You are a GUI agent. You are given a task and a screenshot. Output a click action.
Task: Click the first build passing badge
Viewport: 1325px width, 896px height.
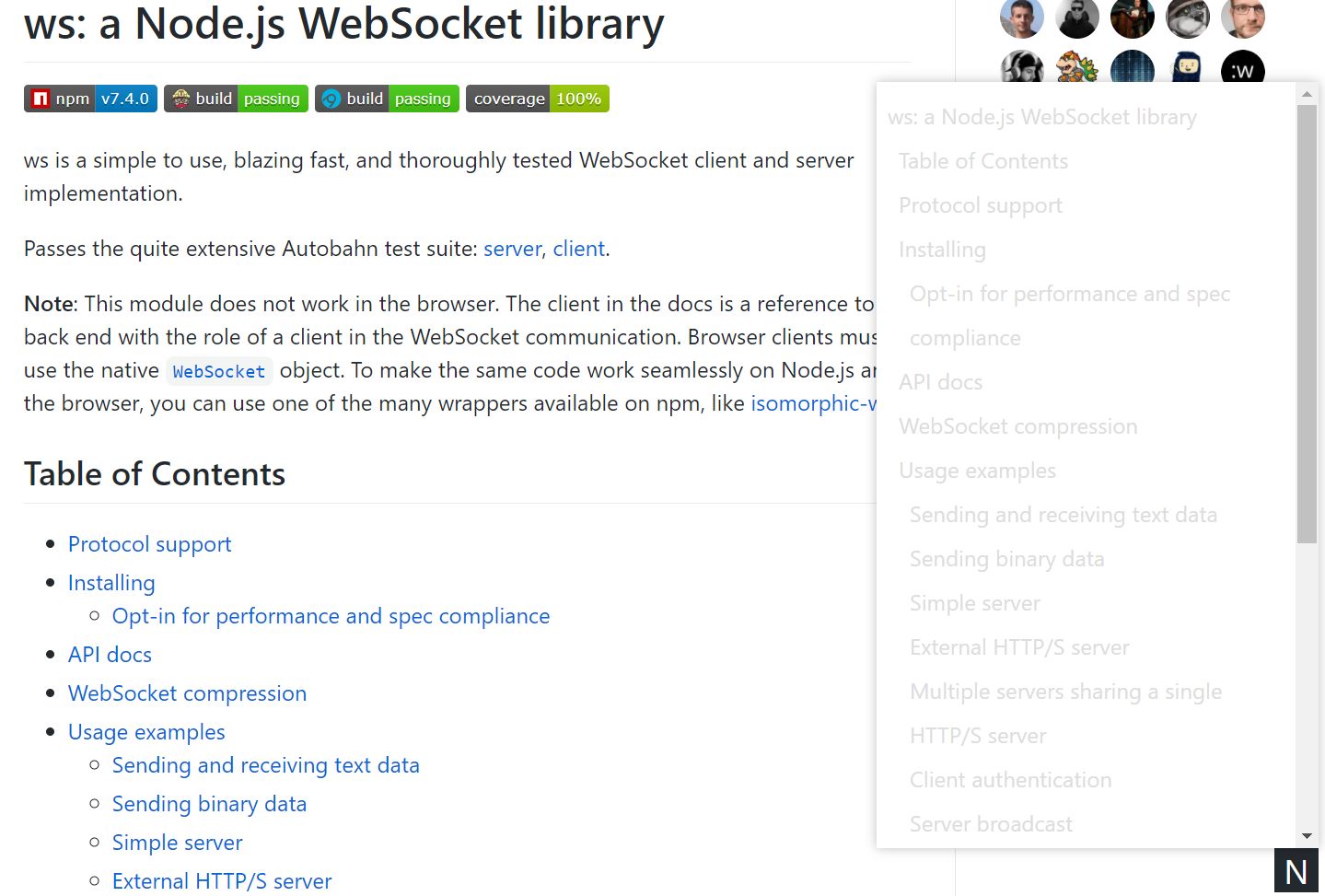pos(235,99)
